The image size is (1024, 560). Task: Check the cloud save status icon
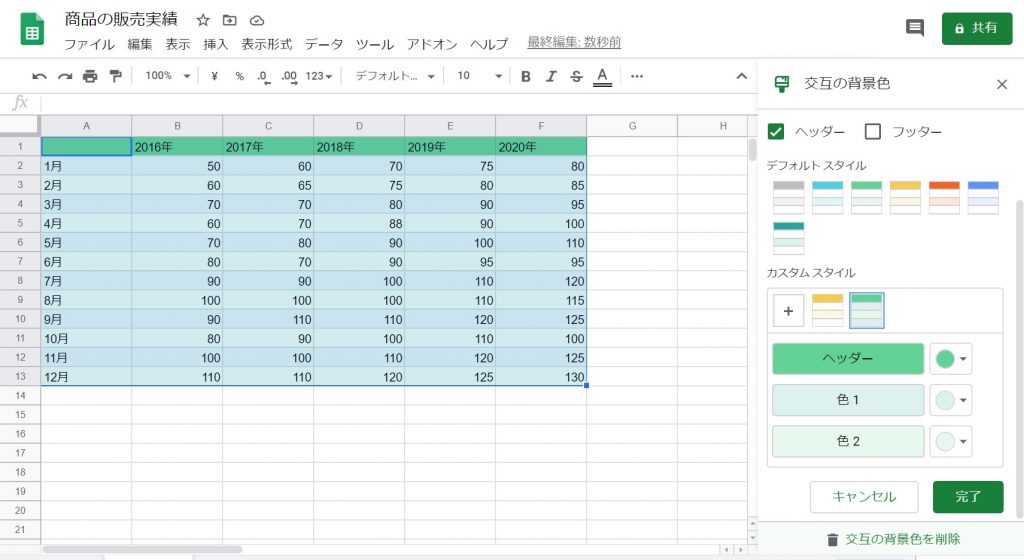coord(257,20)
